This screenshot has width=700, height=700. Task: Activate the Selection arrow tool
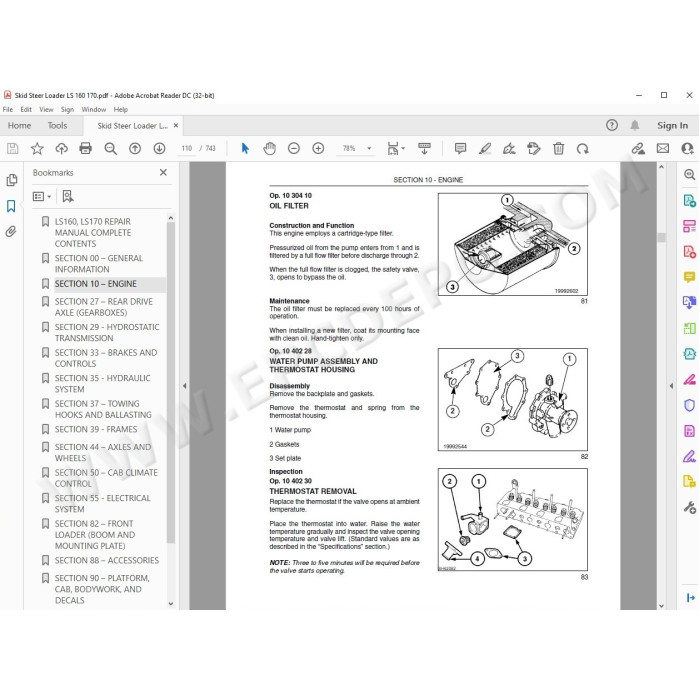pos(245,148)
